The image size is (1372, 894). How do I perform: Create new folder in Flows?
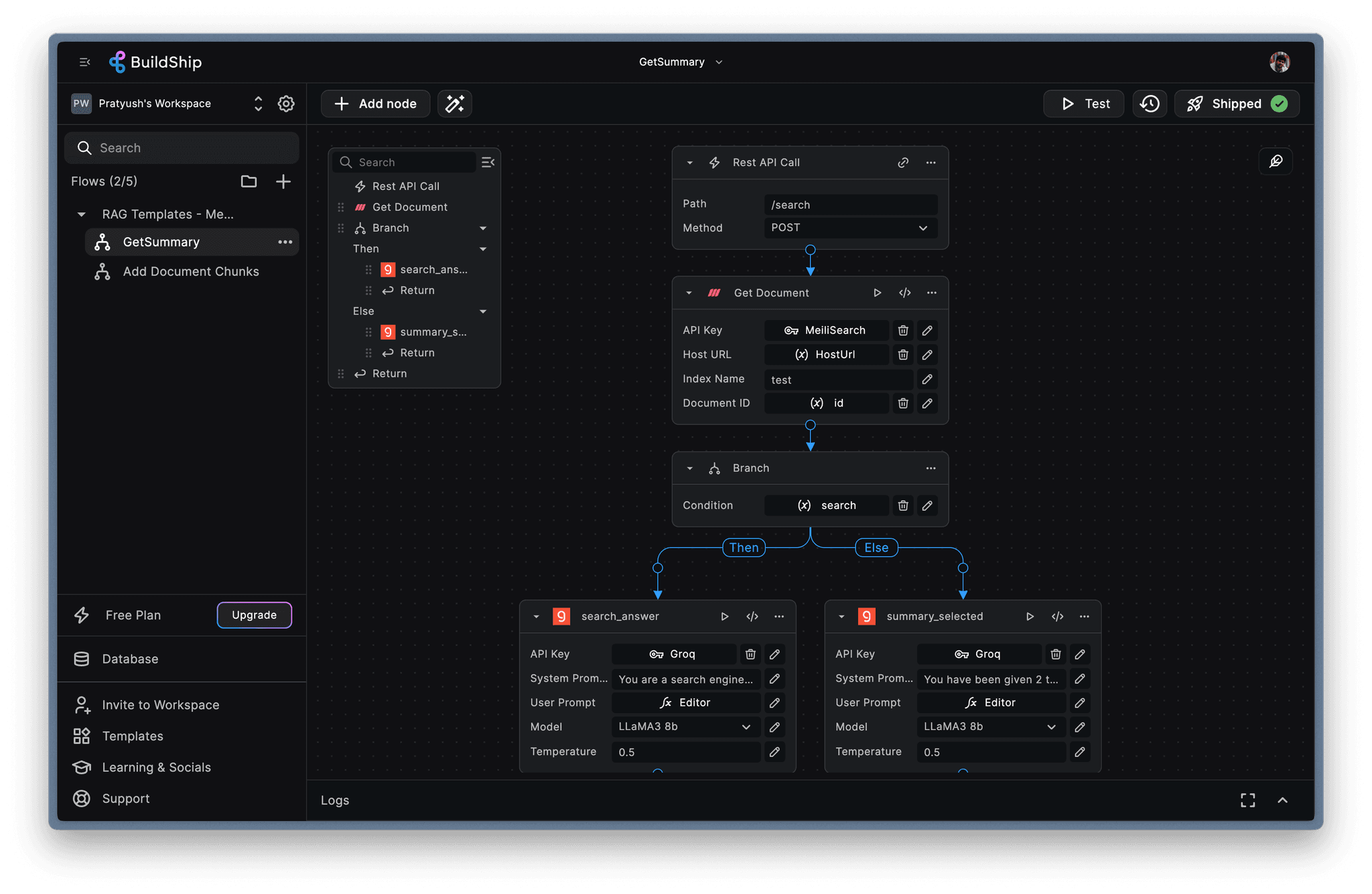pos(249,181)
